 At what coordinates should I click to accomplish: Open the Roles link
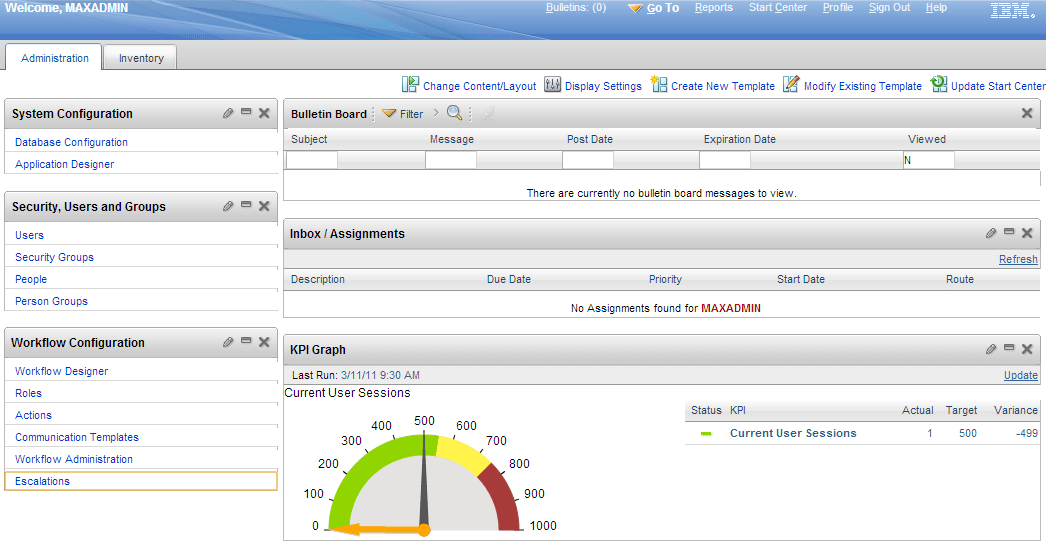click(x=29, y=393)
